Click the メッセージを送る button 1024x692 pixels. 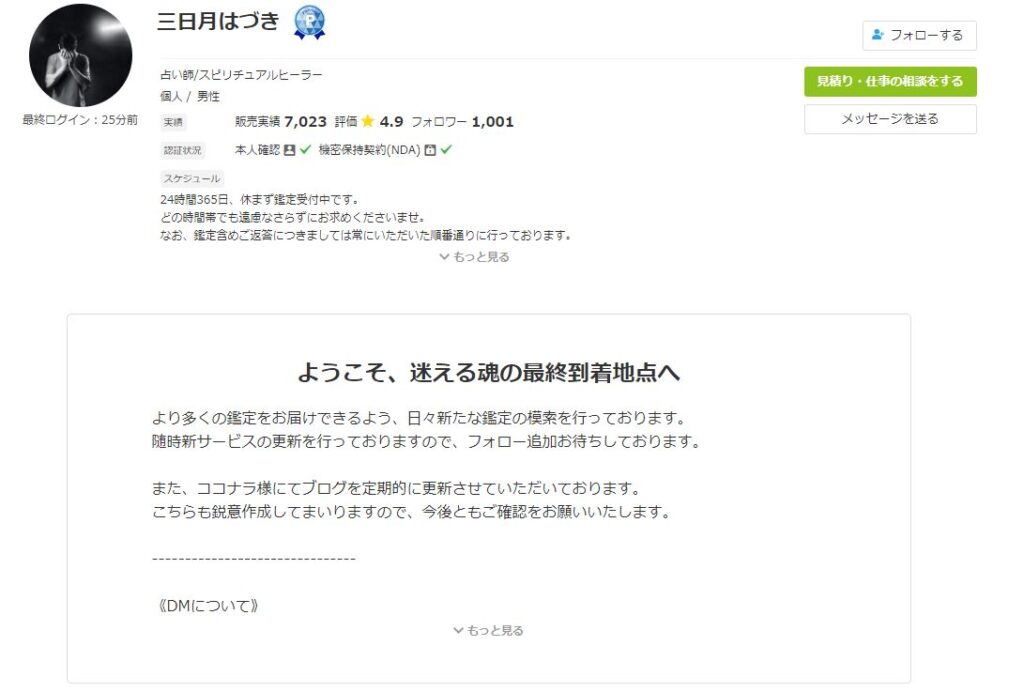[x=890, y=119]
